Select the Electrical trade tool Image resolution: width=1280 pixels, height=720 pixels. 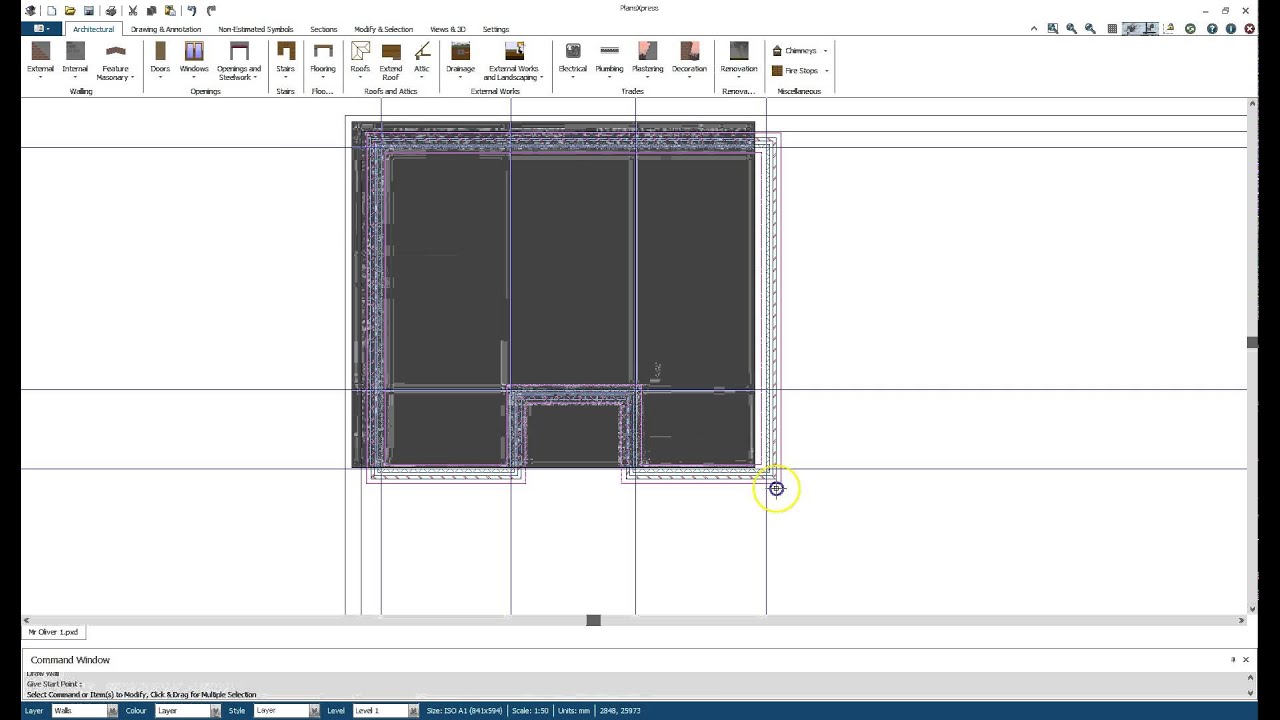[573, 60]
